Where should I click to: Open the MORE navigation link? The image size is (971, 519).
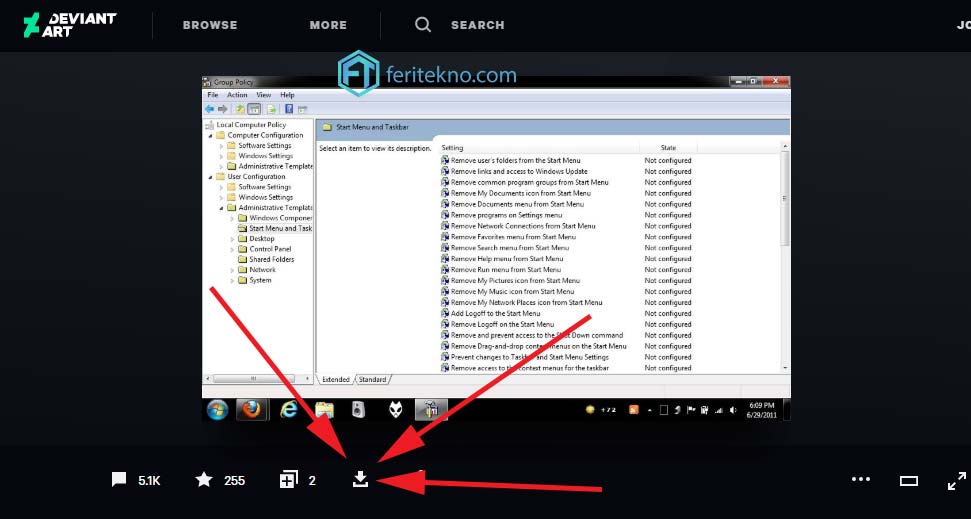[x=328, y=25]
